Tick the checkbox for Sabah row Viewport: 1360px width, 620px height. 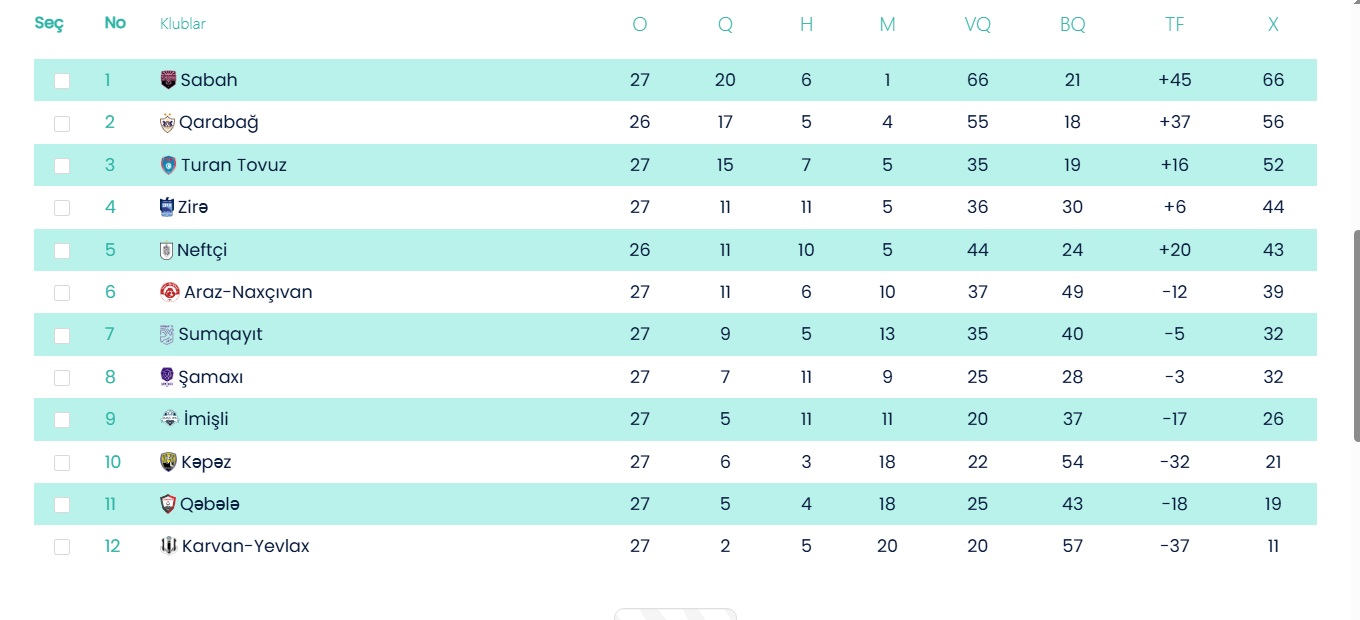pos(62,81)
